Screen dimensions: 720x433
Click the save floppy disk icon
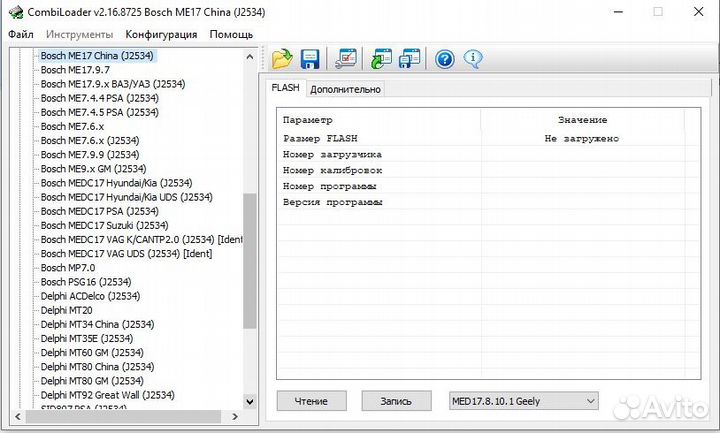click(310, 59)
